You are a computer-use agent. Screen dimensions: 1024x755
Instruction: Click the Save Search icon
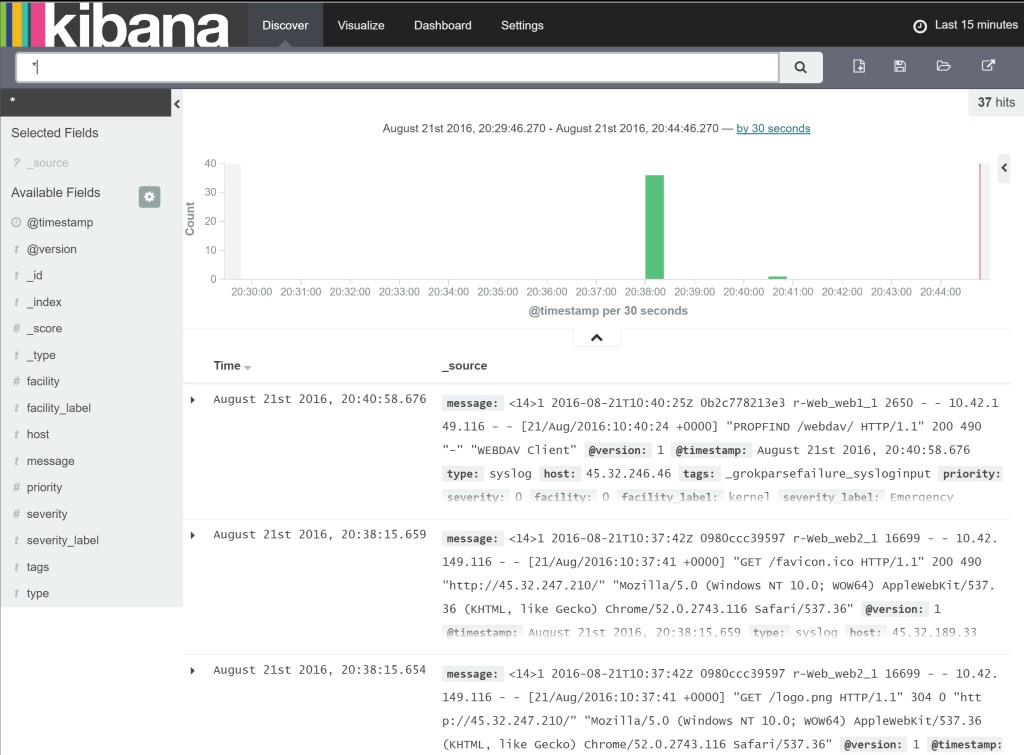point(900,67)
